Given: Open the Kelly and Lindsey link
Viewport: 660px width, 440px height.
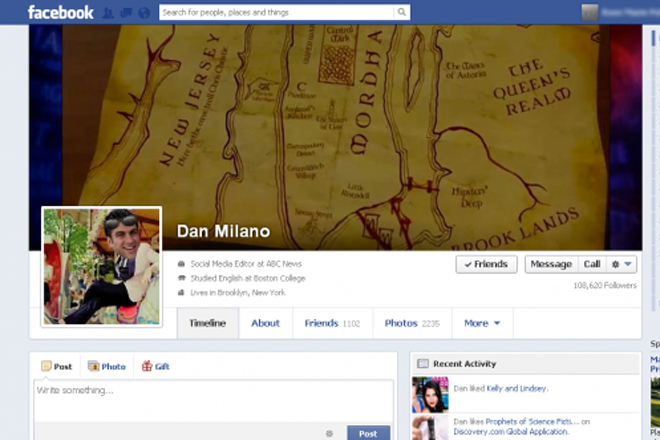Looking at the screenshot, I should point(516,389).
